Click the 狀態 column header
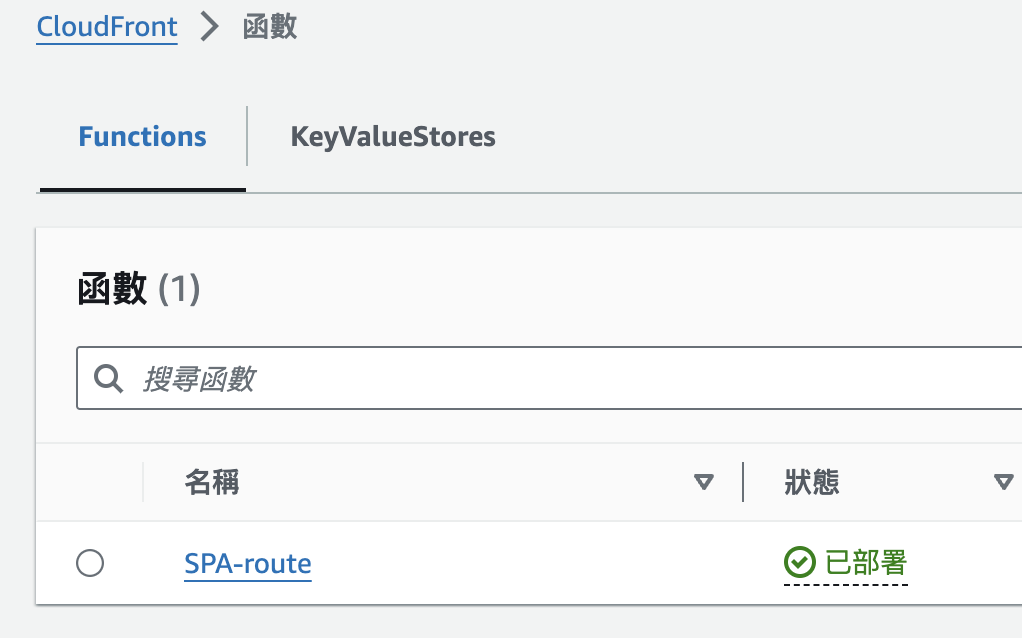 point(812,483)
